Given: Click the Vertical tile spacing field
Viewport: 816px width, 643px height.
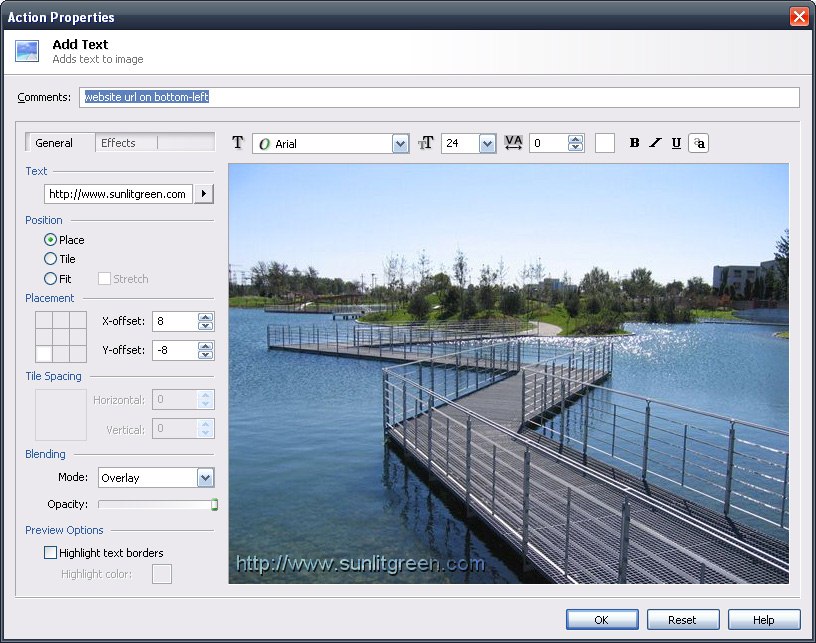Looking at the screenshot, I should [x=175, y=429].
